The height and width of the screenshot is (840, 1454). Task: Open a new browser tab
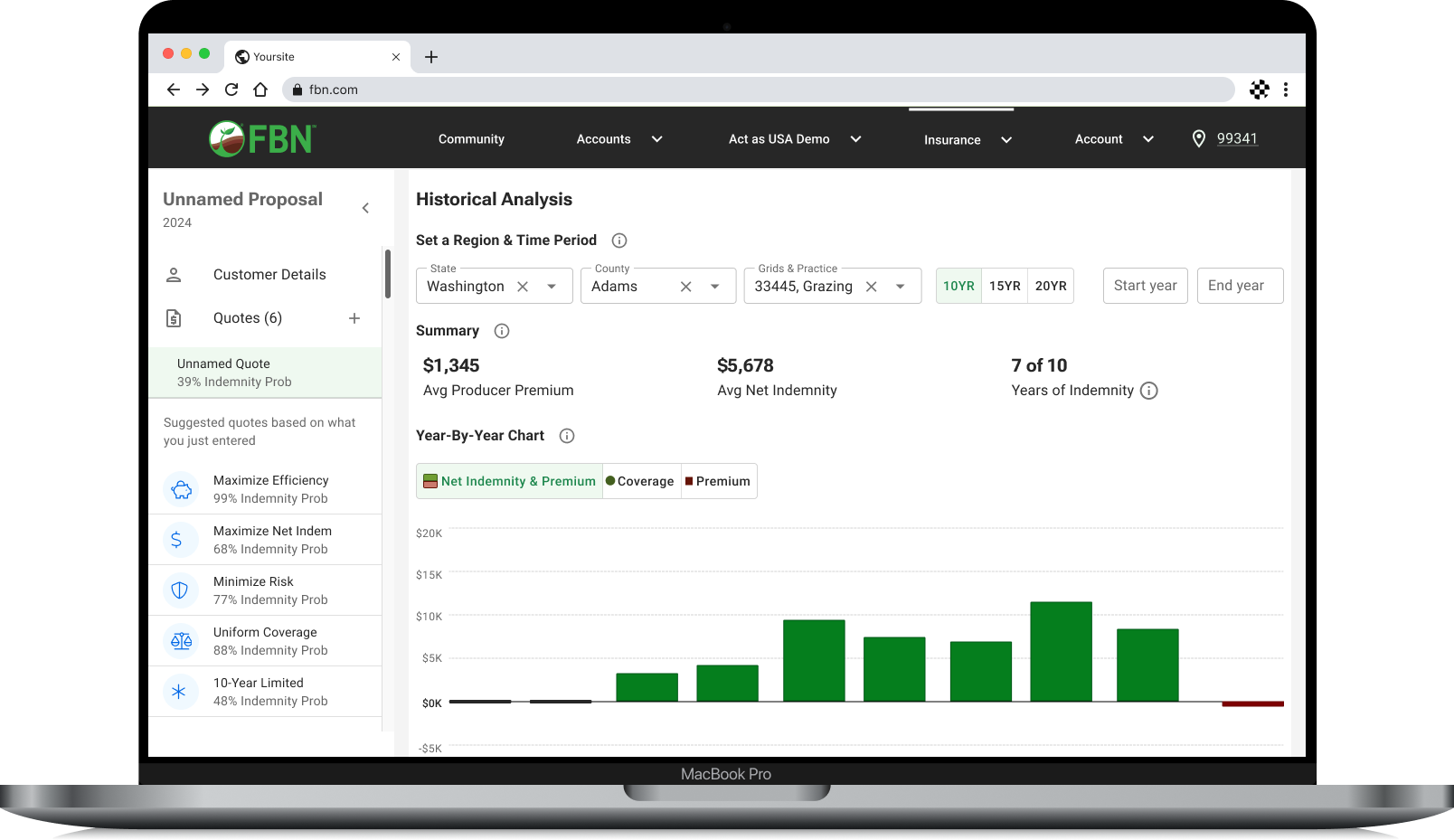point(431,57)
